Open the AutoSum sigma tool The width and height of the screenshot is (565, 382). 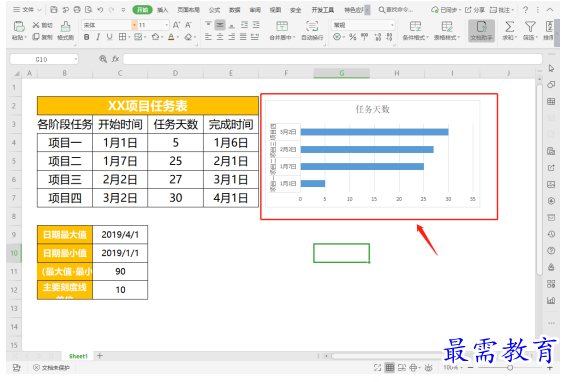pyautogui.click(x=509, y=26)
